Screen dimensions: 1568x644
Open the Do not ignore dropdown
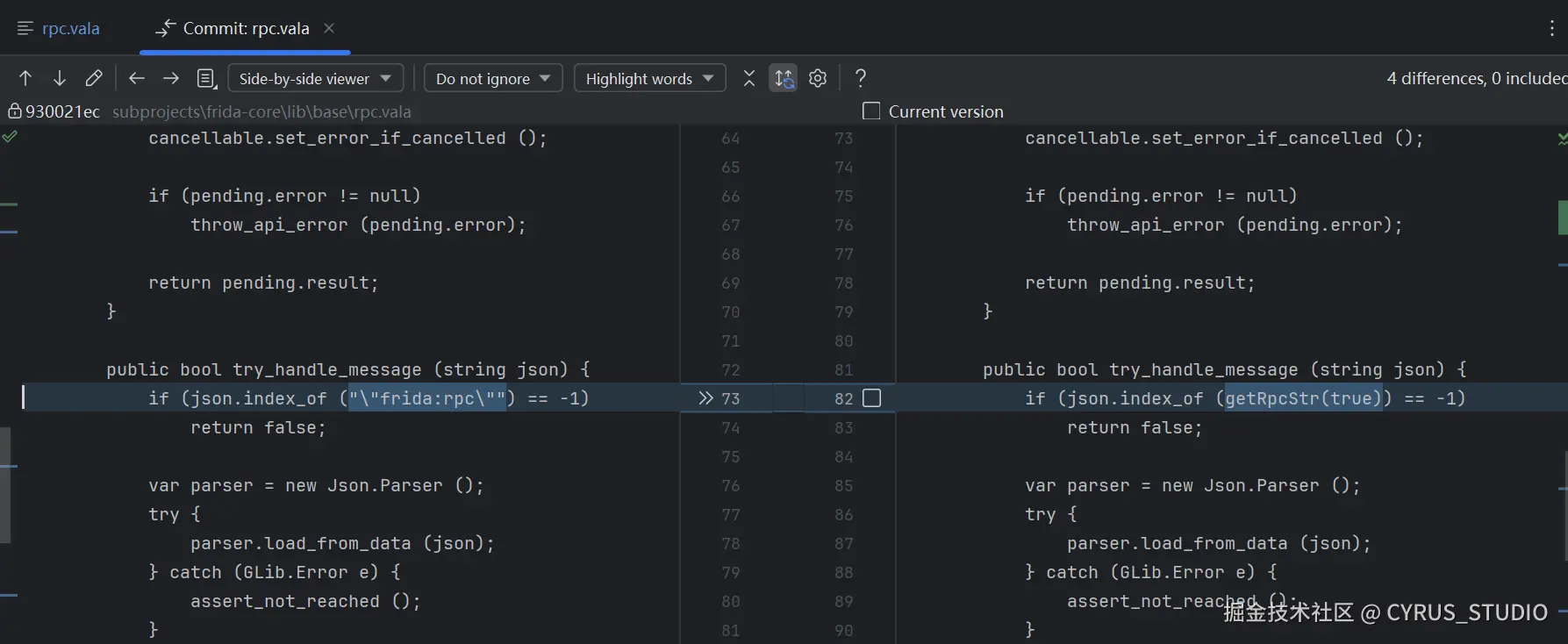click(493, 78)
